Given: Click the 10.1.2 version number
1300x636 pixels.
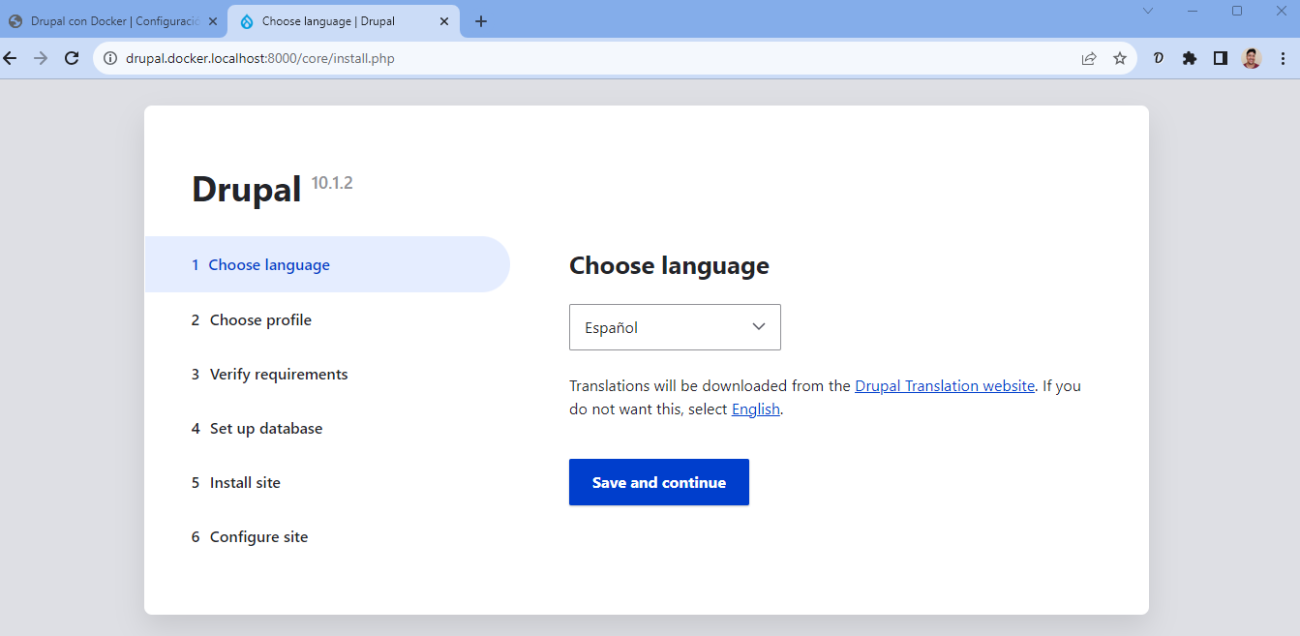Looking at the screenshot, I should click(332, 183).
